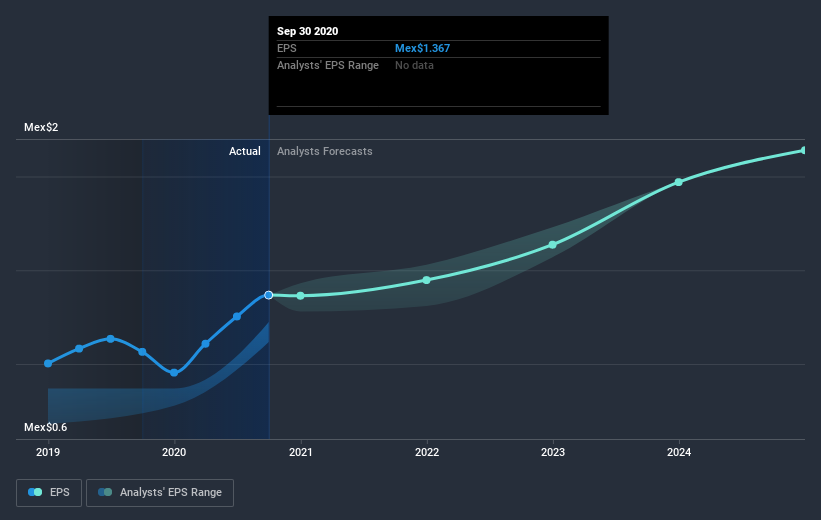Click the 2020 x-axis label
821x520 pixels.
(x=174, y=452)
